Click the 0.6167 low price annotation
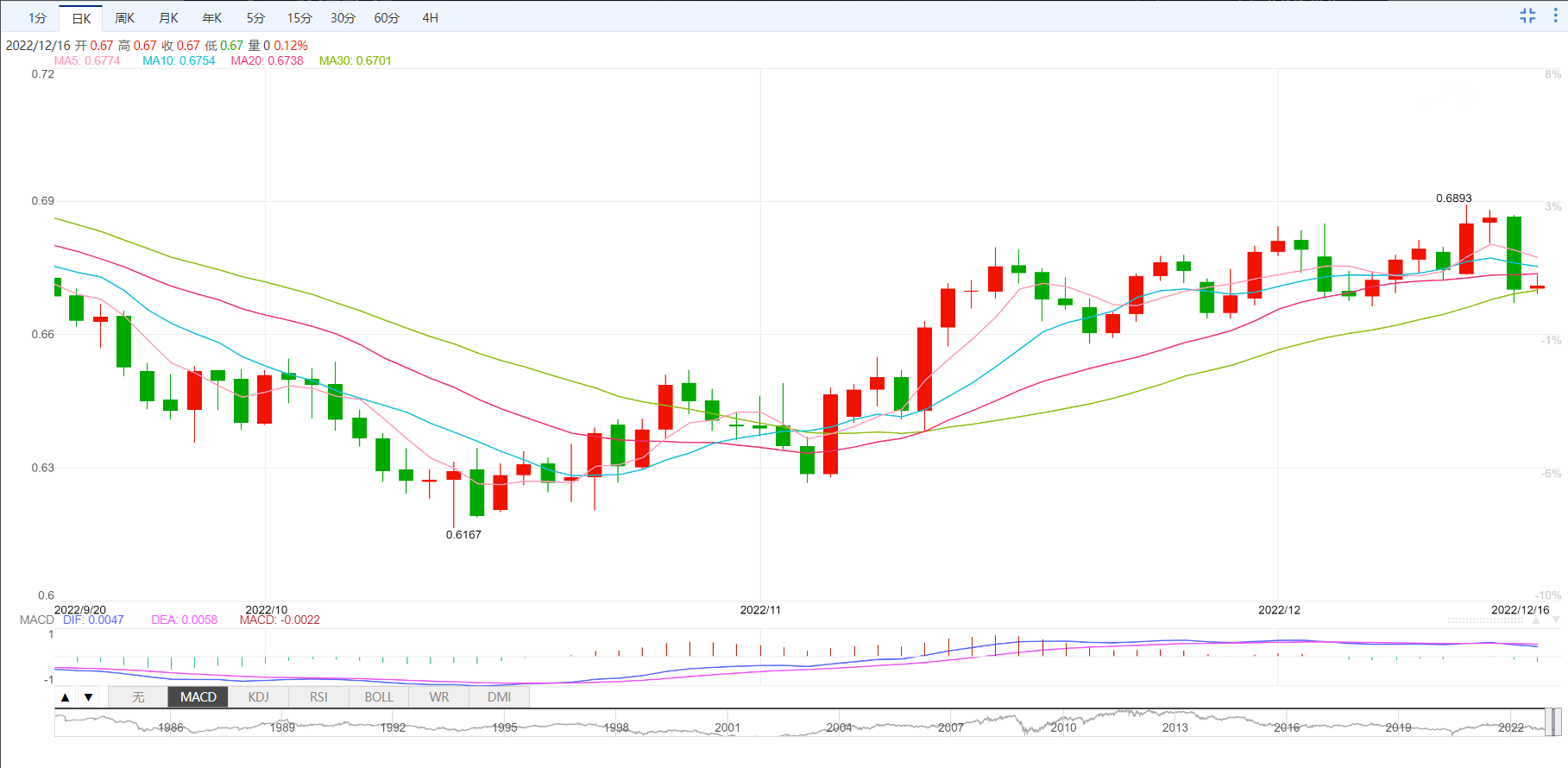 (463, 535)
